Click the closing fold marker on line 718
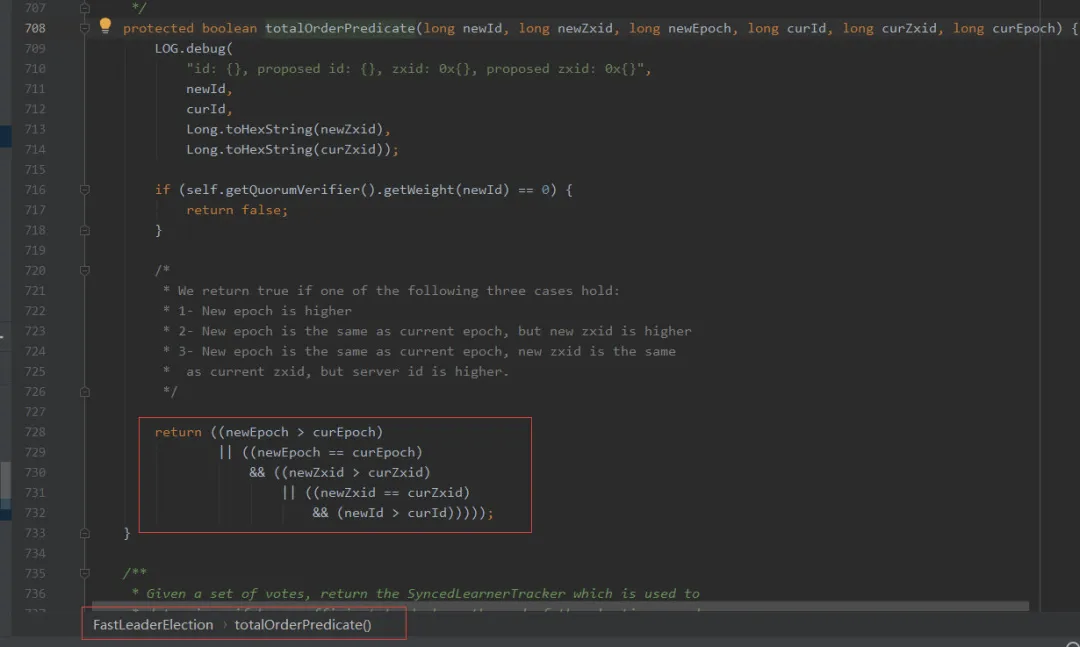1080x647 pixels. [x=85, y=230]
